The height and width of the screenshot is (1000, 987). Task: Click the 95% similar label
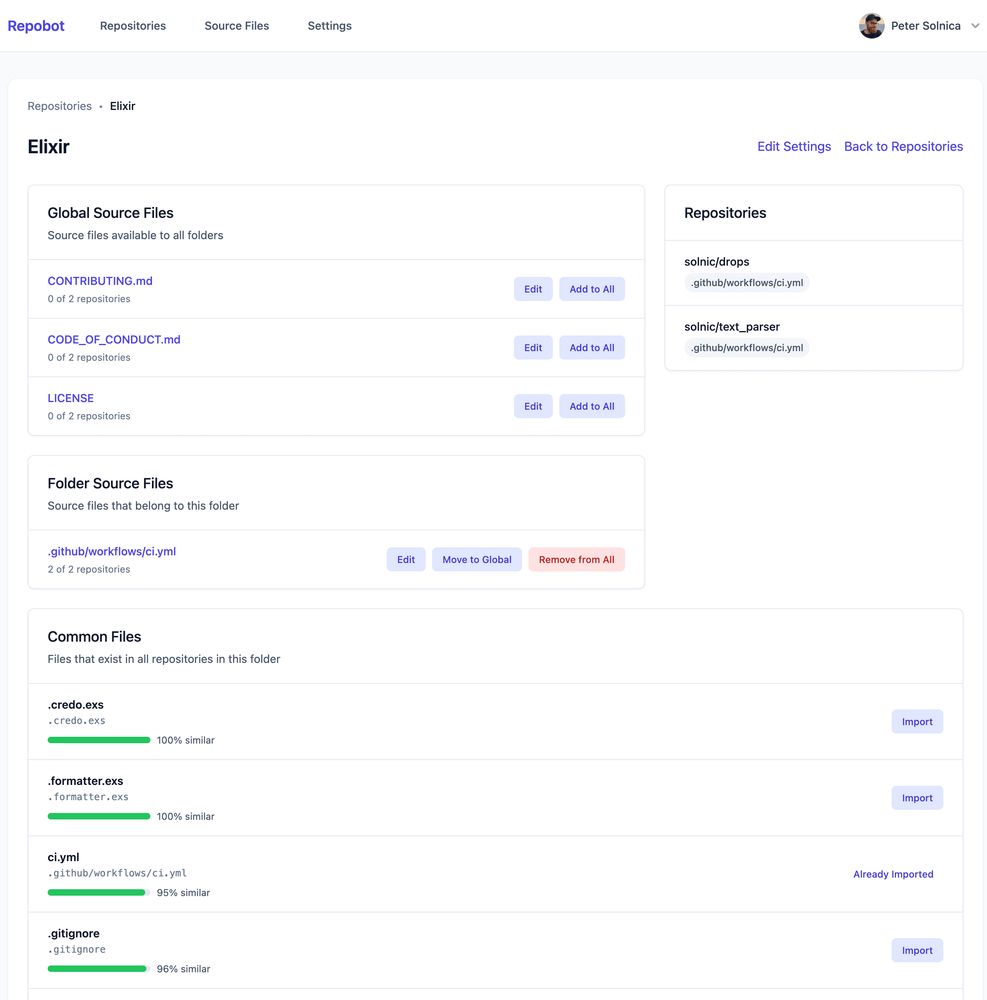(183, 892)
